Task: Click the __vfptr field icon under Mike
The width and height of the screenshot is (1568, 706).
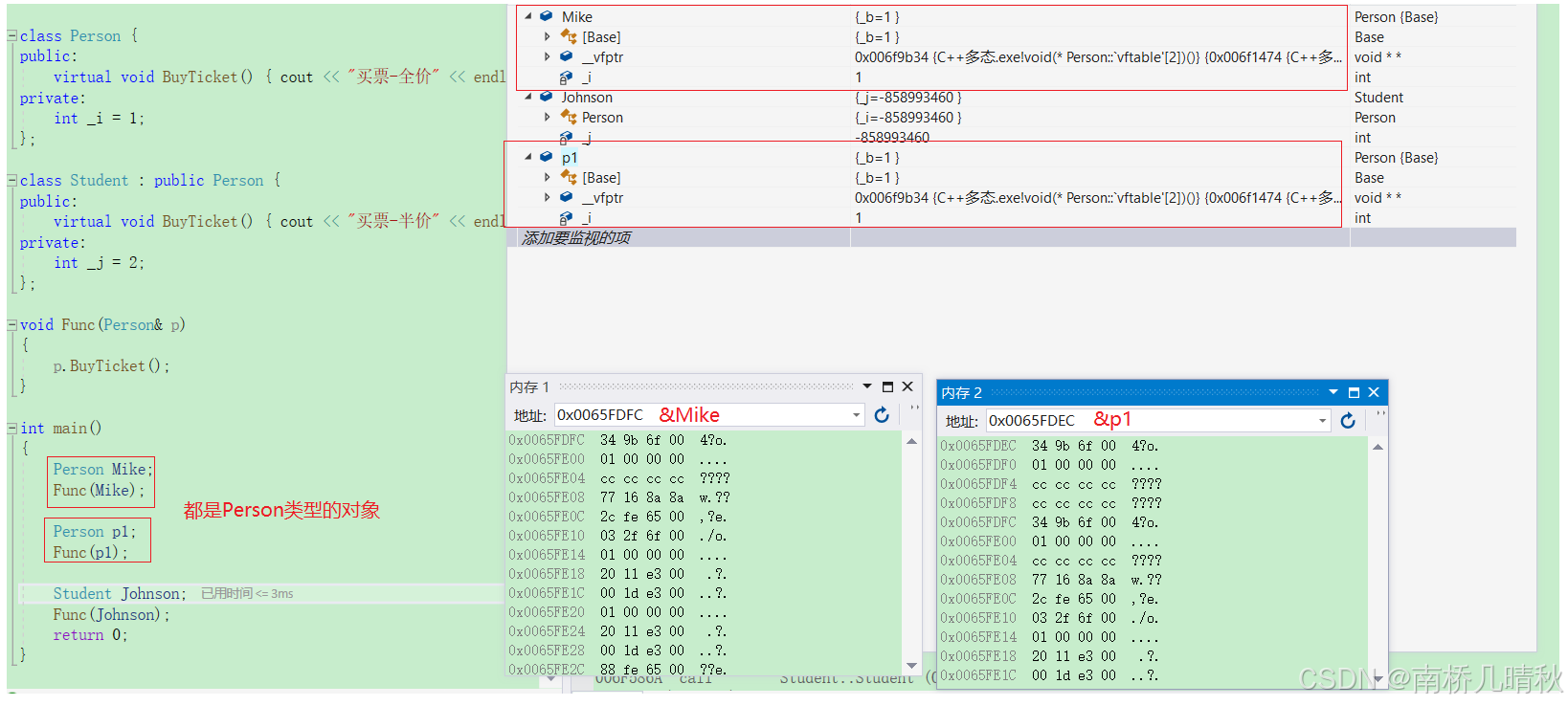Action: [567, 56]
